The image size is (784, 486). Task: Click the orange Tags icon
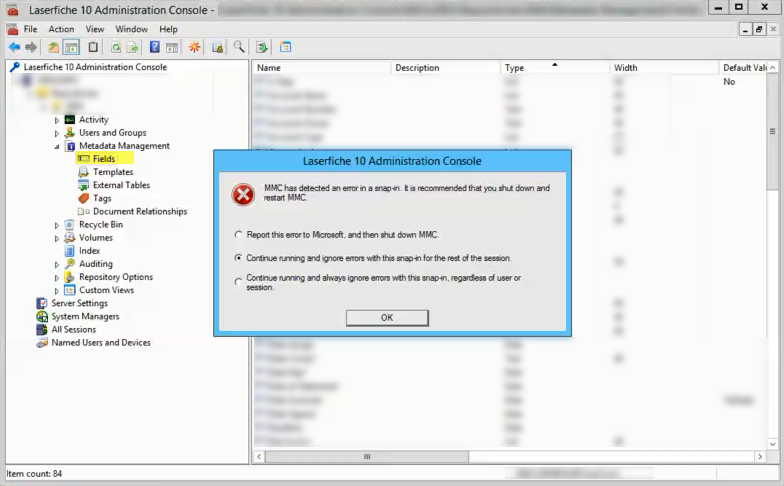pyautogui.click(x=84, y=198)
